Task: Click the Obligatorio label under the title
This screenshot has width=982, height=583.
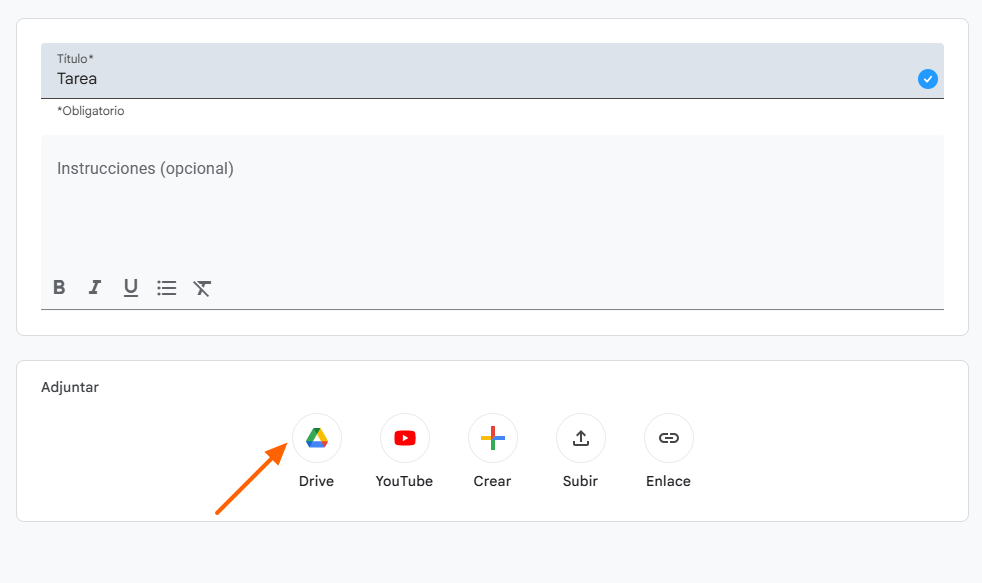Action: tap(91, 111)
